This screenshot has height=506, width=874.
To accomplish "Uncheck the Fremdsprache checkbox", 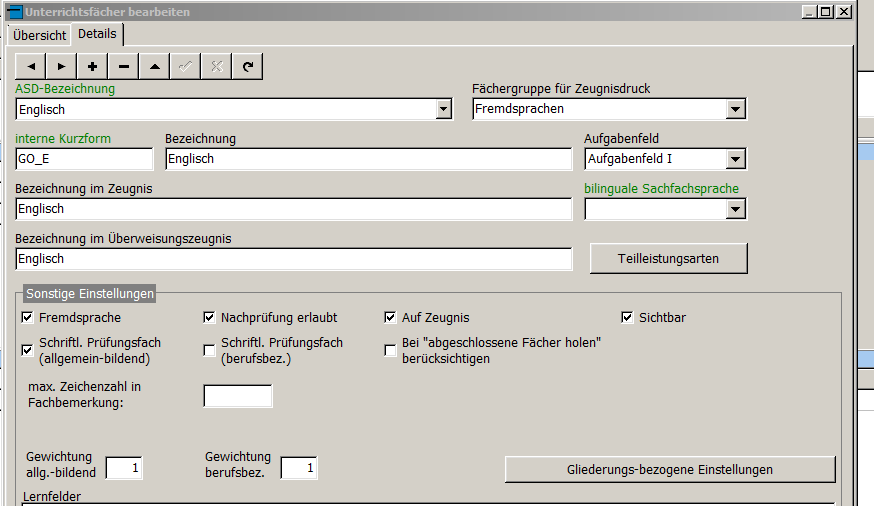I will tap(27, 318).
